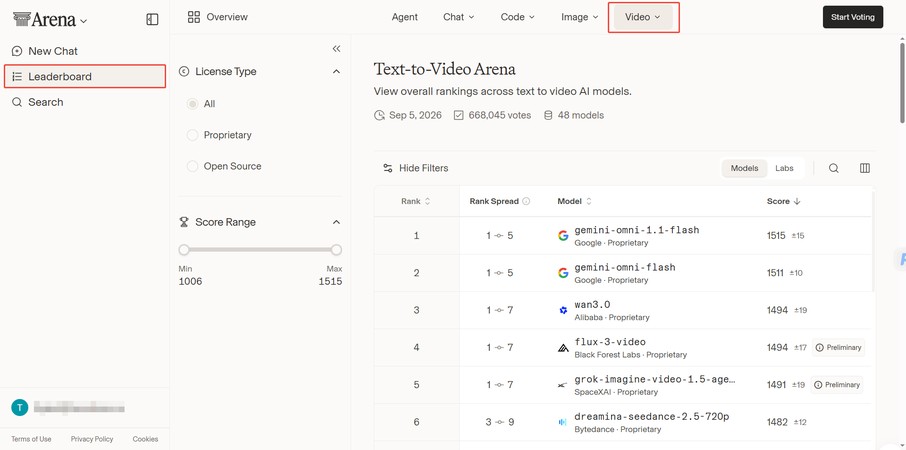Click the New Chat icon
Screen dimensions: 906x450
pyautogui.click(x=17, y=51)
